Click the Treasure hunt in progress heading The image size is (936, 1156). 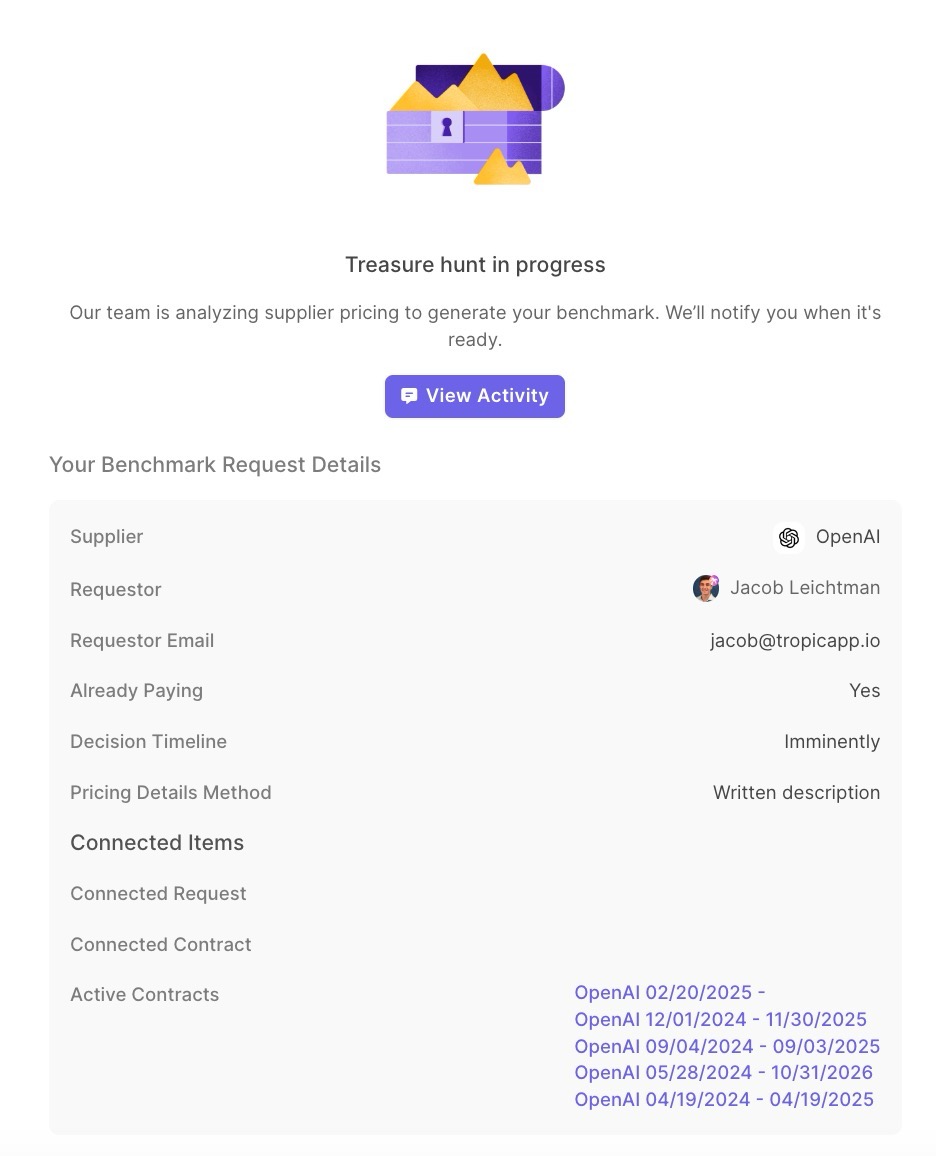pos(475,265)
